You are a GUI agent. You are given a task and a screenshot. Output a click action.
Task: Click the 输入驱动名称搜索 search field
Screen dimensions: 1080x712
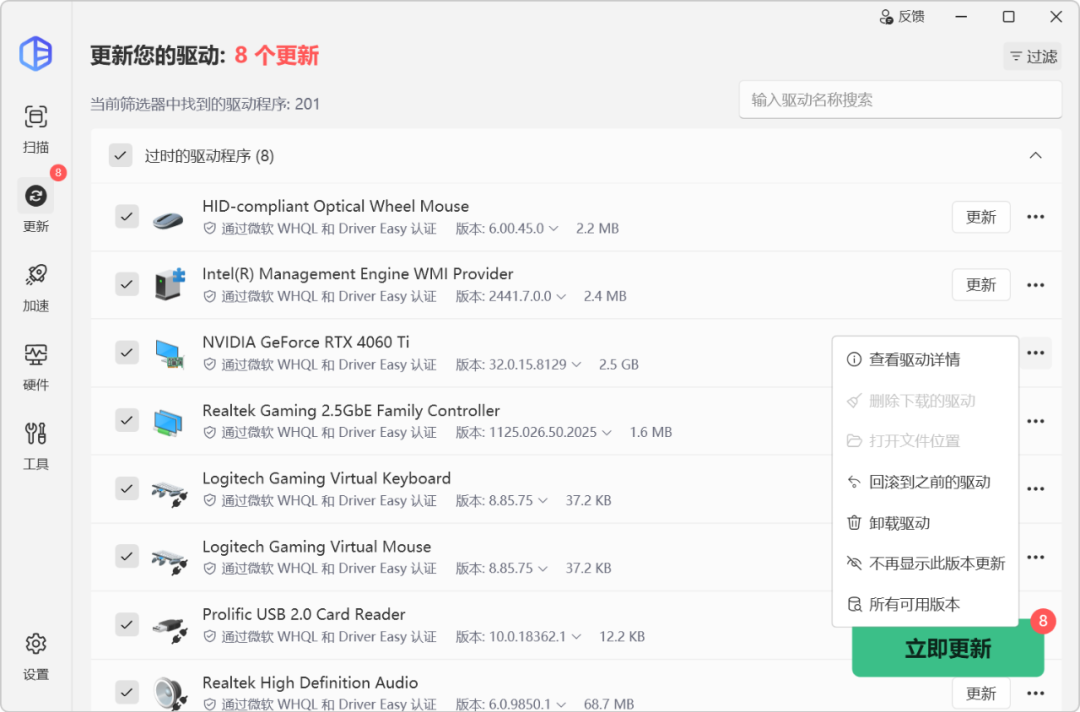(900, 100)
